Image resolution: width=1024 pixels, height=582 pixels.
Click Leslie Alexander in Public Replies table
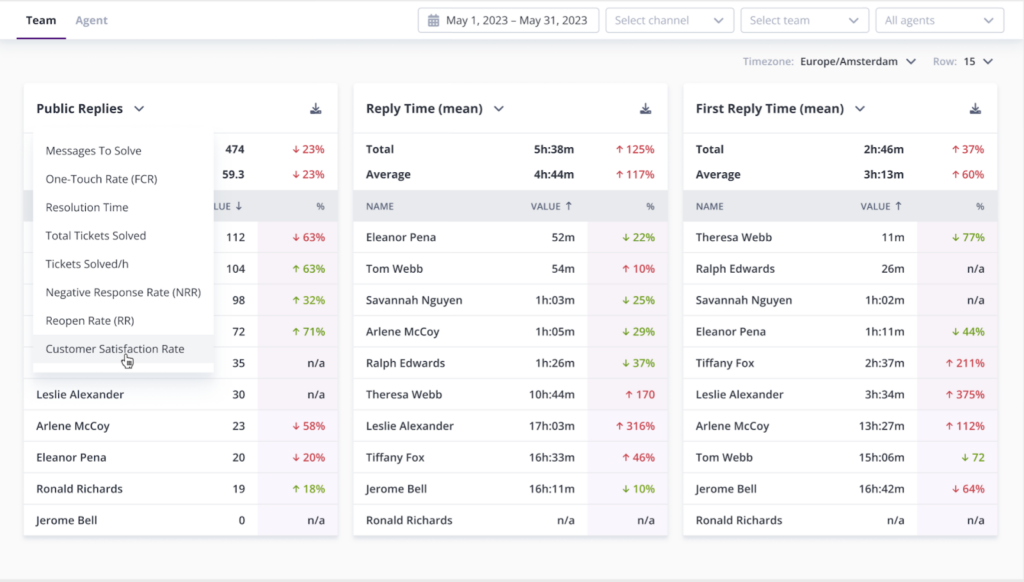click(80, 394)
